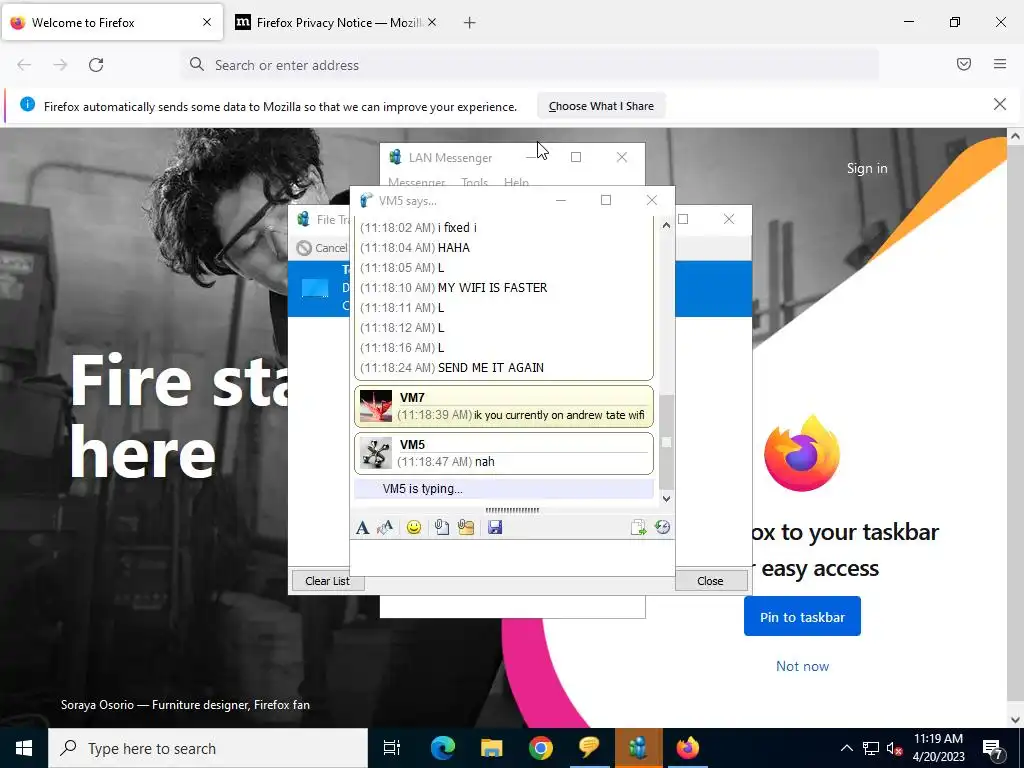The image size is (1024, 768).
Task: Open the smiley emoticon picker
Action: tap(414, 528)
